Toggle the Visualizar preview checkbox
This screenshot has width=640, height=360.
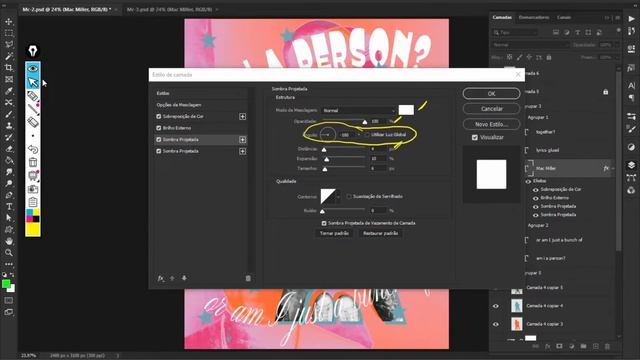475,138
